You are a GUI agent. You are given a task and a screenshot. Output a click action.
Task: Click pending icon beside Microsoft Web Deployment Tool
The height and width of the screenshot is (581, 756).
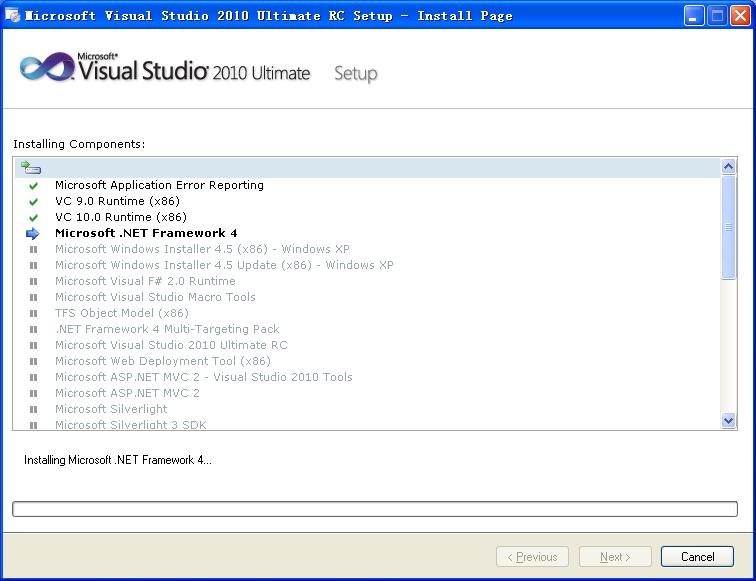(x=33, y=361)
